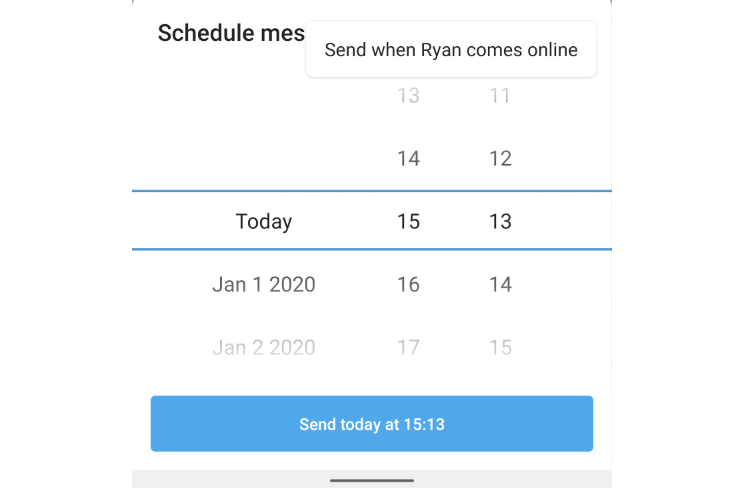The height and width of the screenshot is (488, 751).
Task: Select 'Today' in the date picker
Action: pyautogui.click(x=264, y=221)
